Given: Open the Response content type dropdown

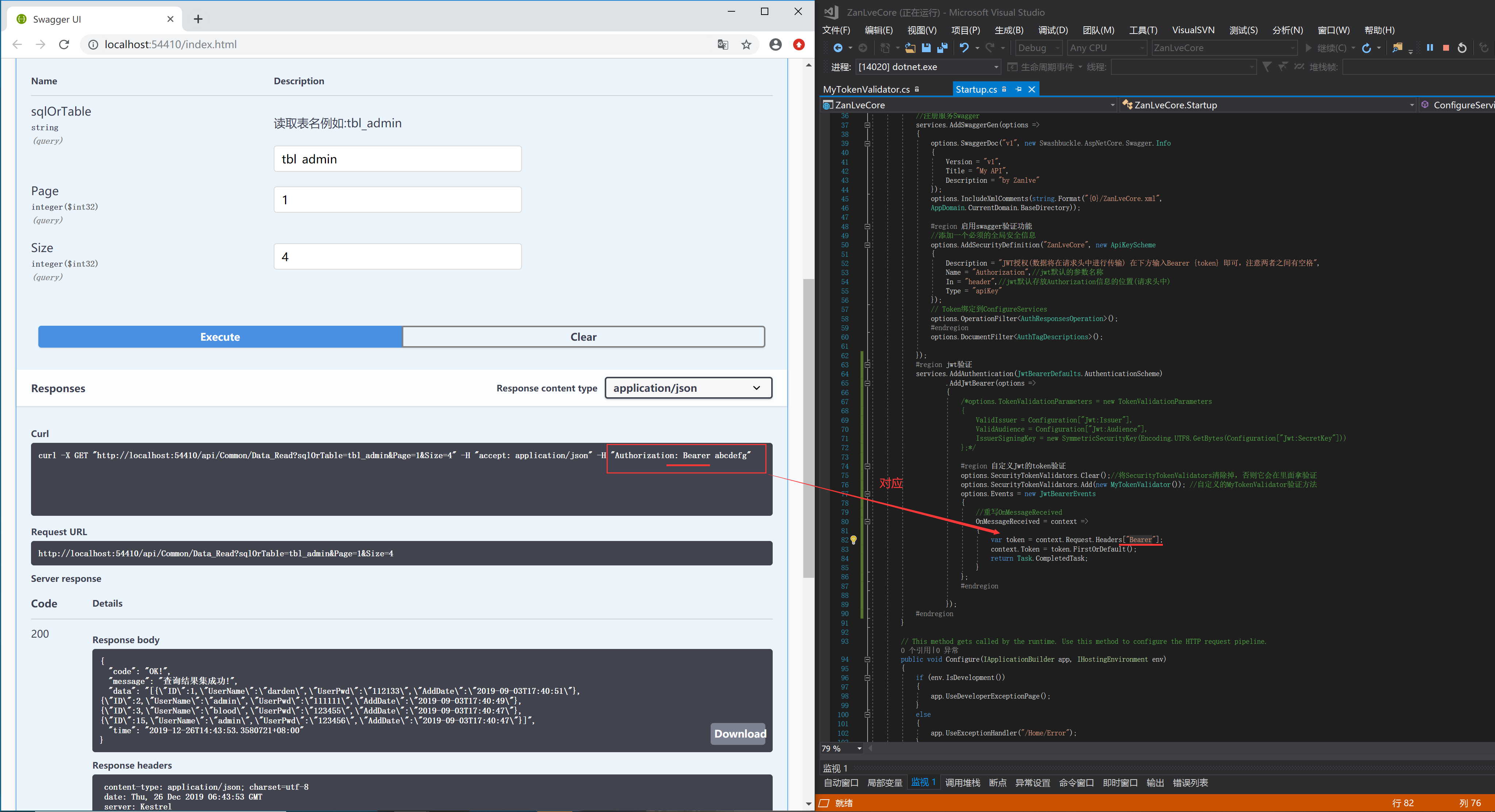Looking at the screenshot, I should [x=688, y=388].
